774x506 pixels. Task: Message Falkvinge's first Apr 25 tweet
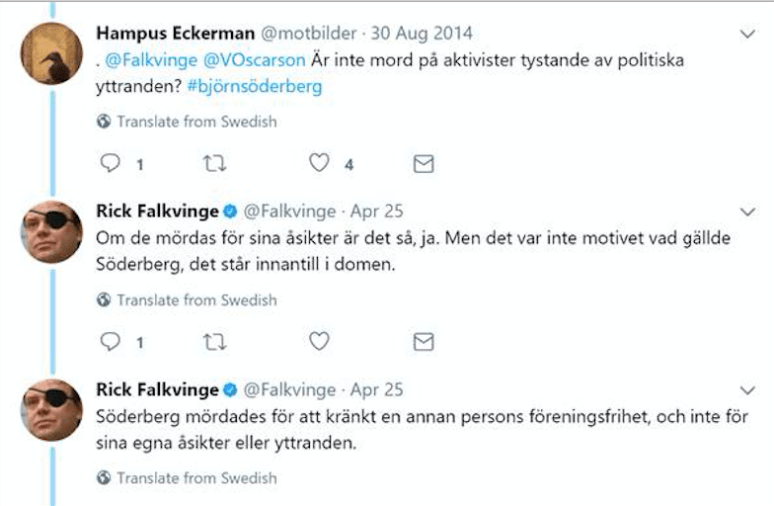click(x=424, y=343)
